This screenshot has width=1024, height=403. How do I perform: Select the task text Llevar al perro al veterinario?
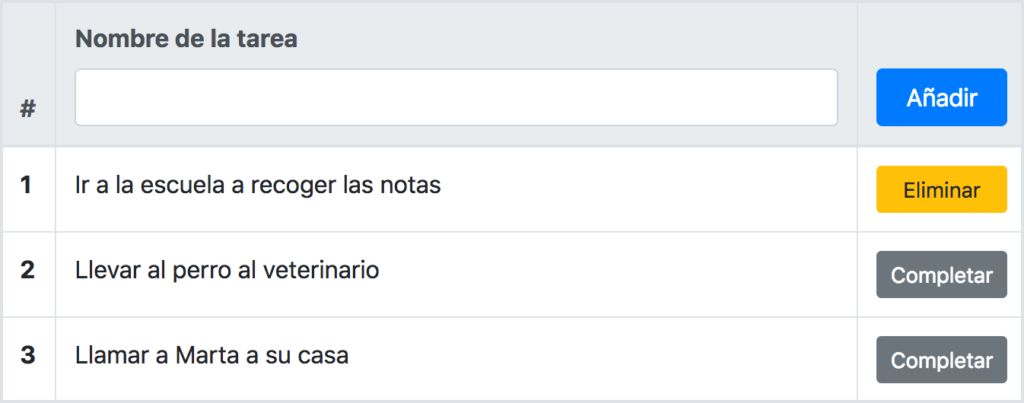[227, 270]
